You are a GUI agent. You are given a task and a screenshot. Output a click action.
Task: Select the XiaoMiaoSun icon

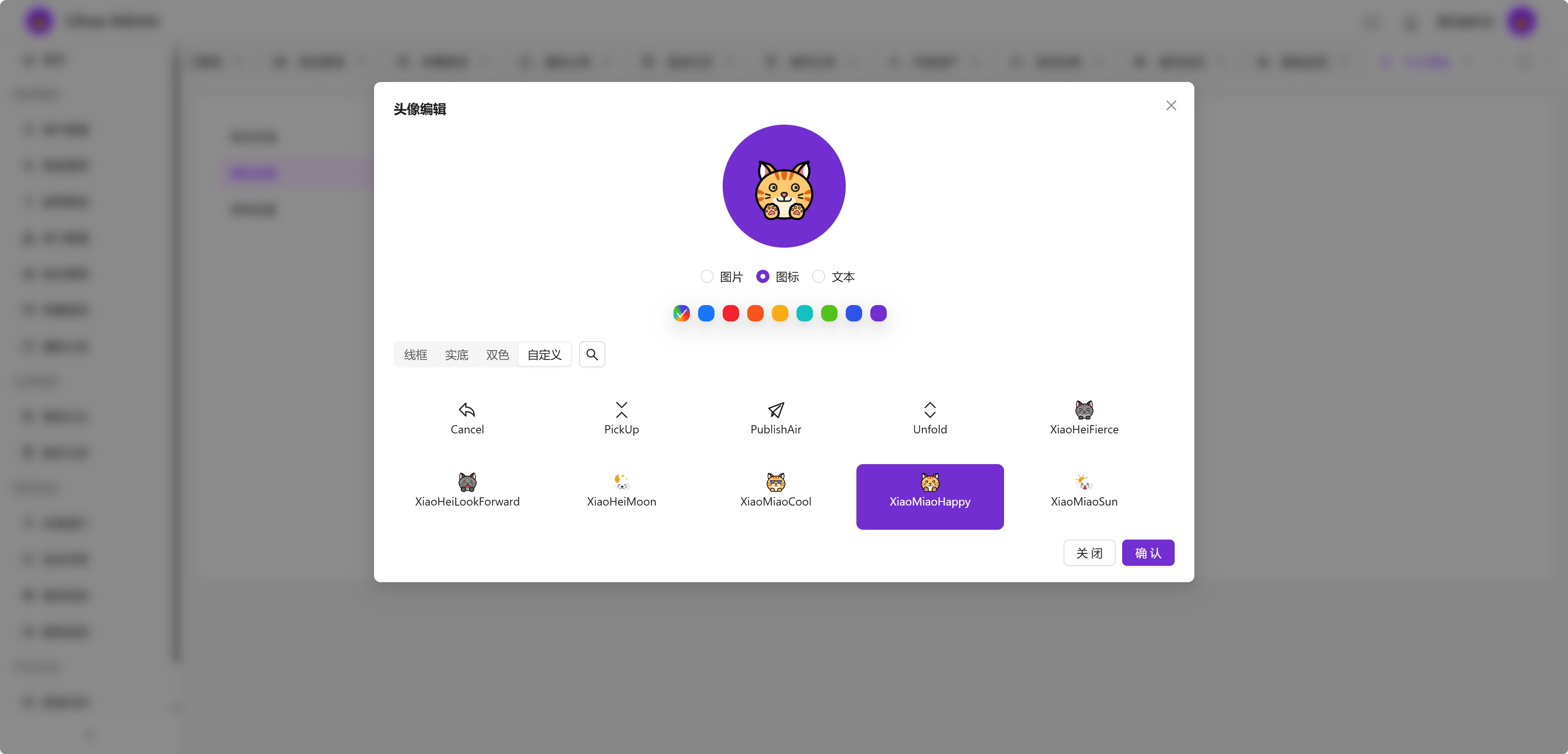pos(1084,490)
